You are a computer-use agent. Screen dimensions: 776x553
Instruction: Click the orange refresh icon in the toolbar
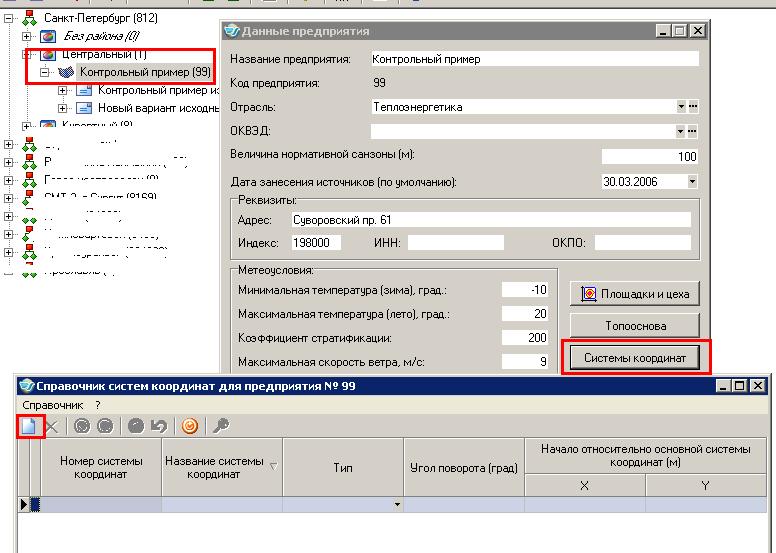pos(189,426)
